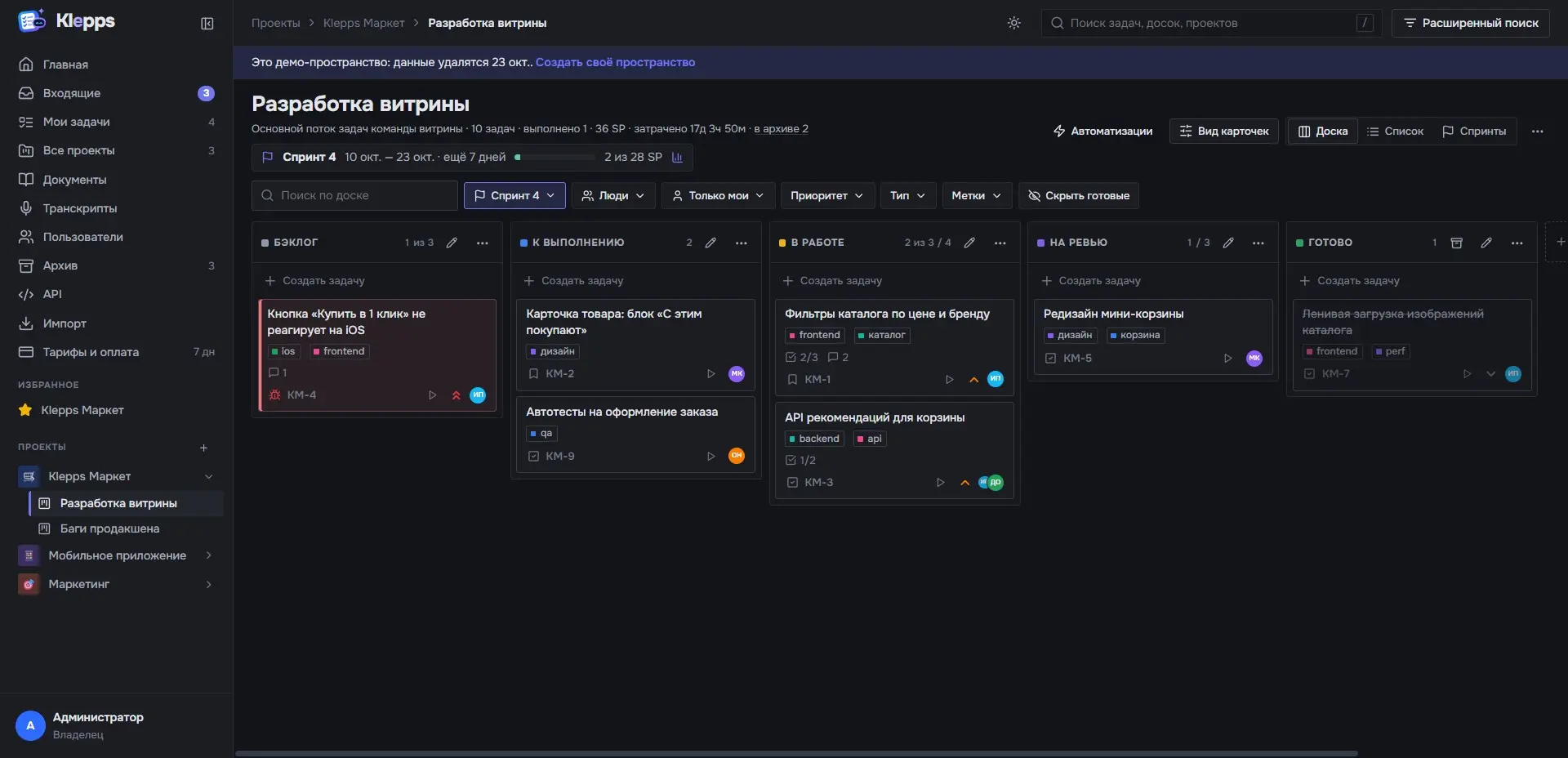Expand Мобильное приложение project
Viewport: 1568px width, 758px height.
coord(208,555)
